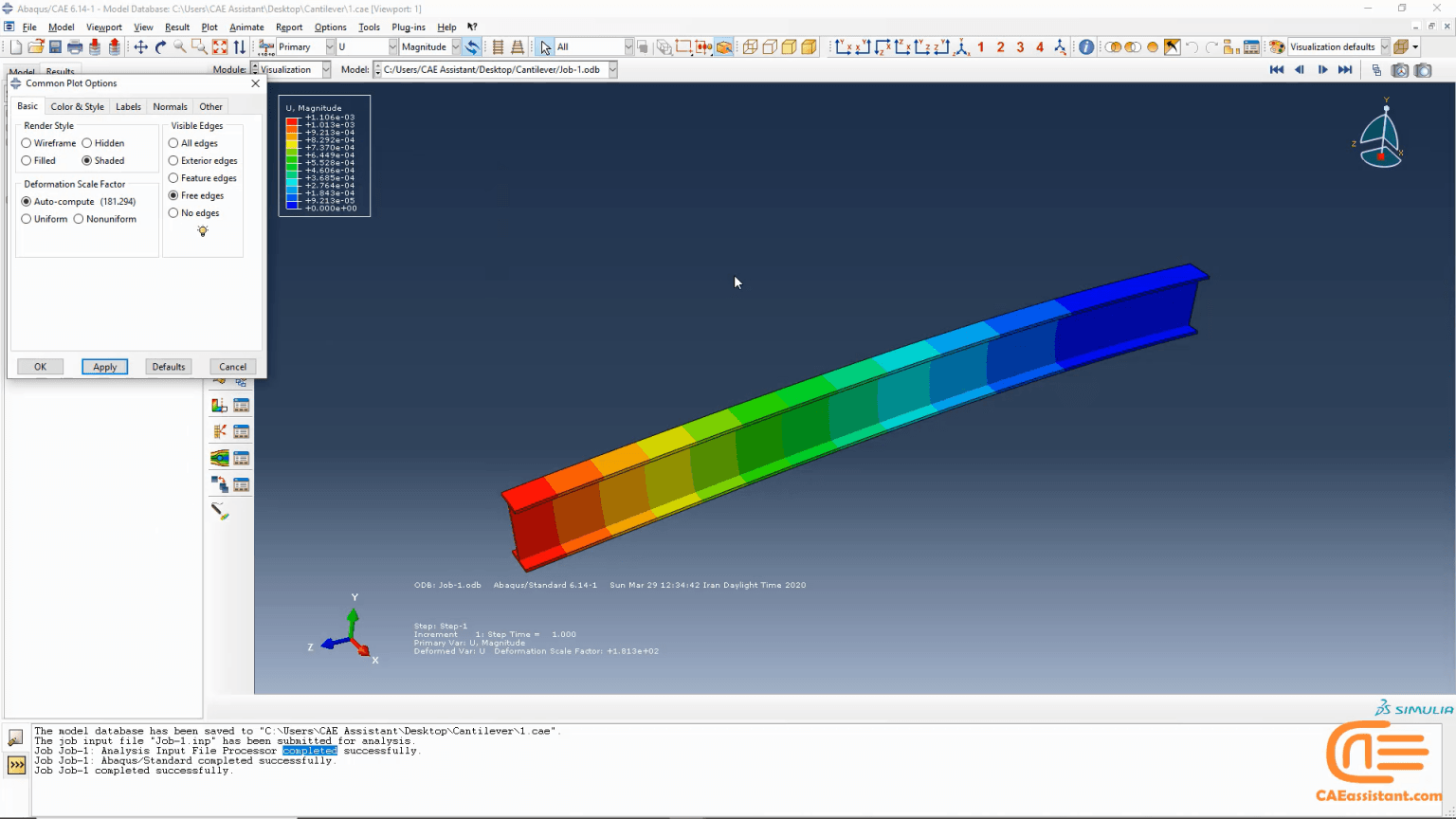
Task: Choose the Exterior edges option
Action: click(173, 161)
